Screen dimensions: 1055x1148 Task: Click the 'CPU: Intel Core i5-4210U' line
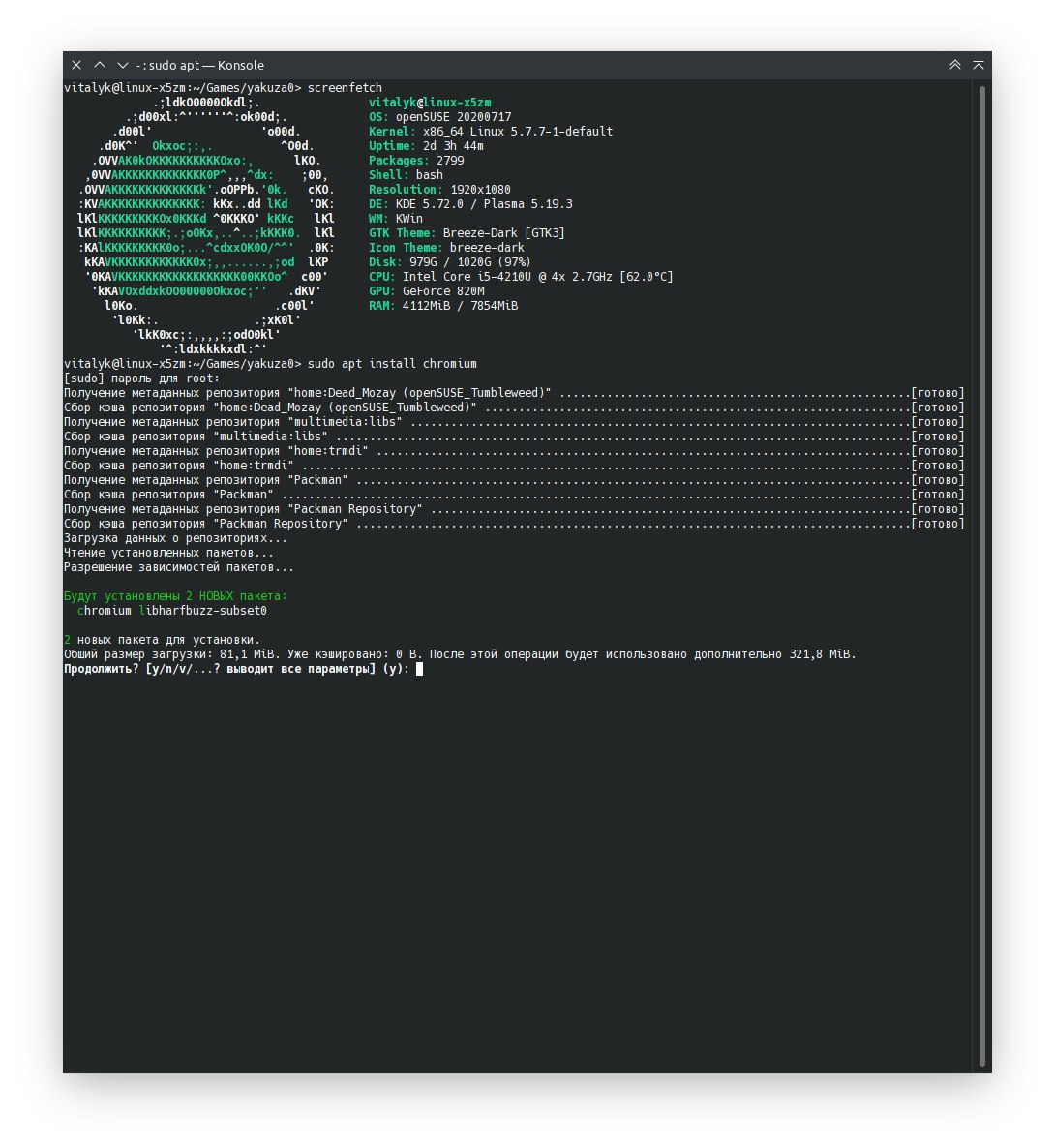[x=521, y=277]
